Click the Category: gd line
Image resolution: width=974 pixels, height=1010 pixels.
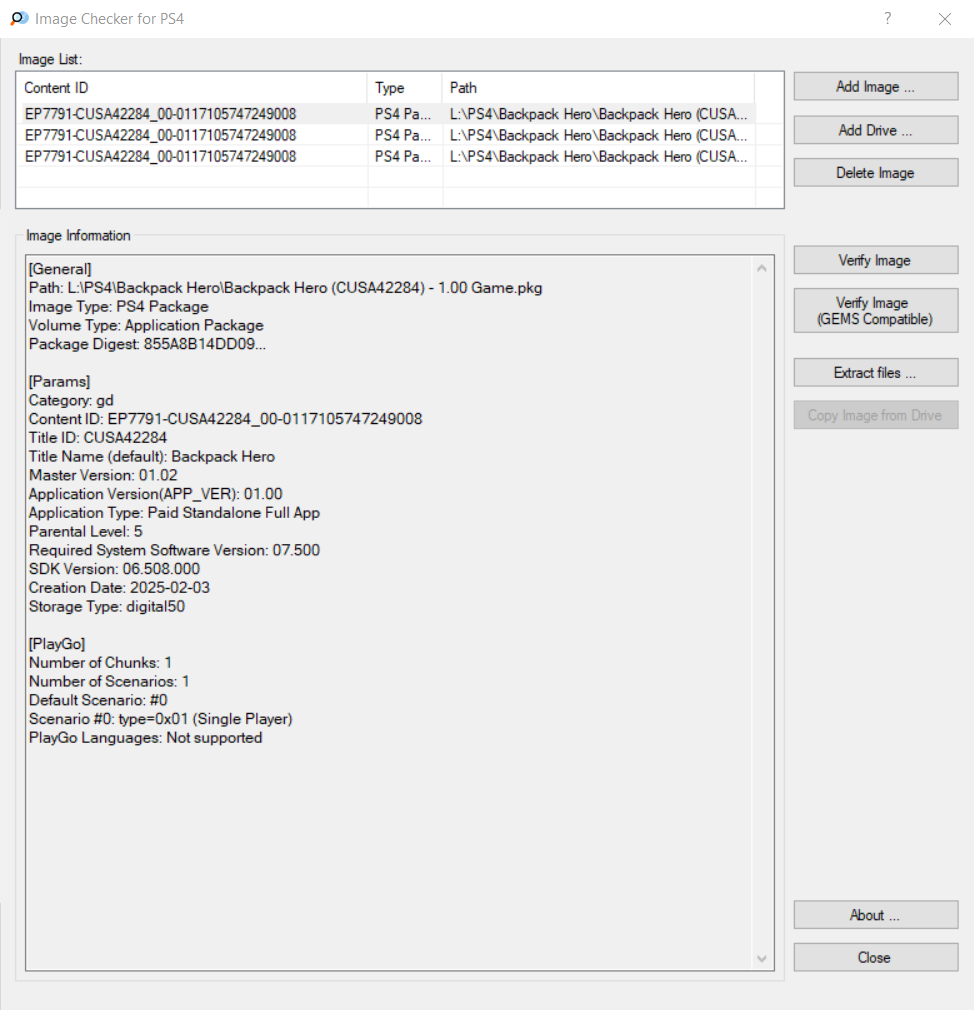[71, 401]
